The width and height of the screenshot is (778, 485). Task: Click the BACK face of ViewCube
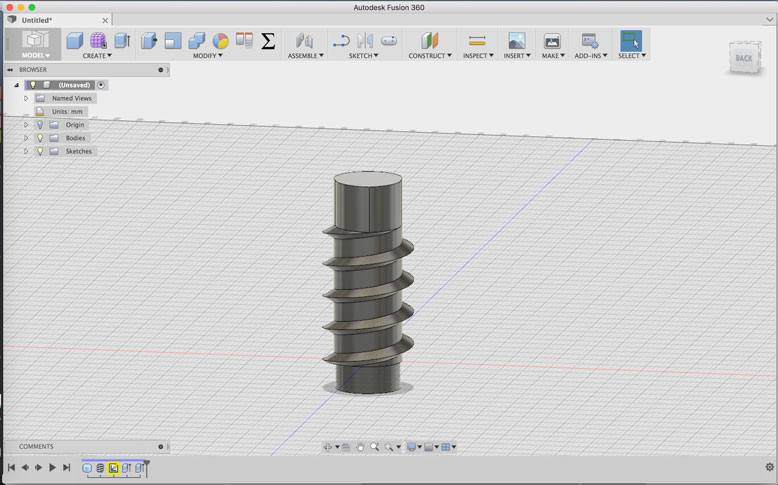click(x=743, y=58)
